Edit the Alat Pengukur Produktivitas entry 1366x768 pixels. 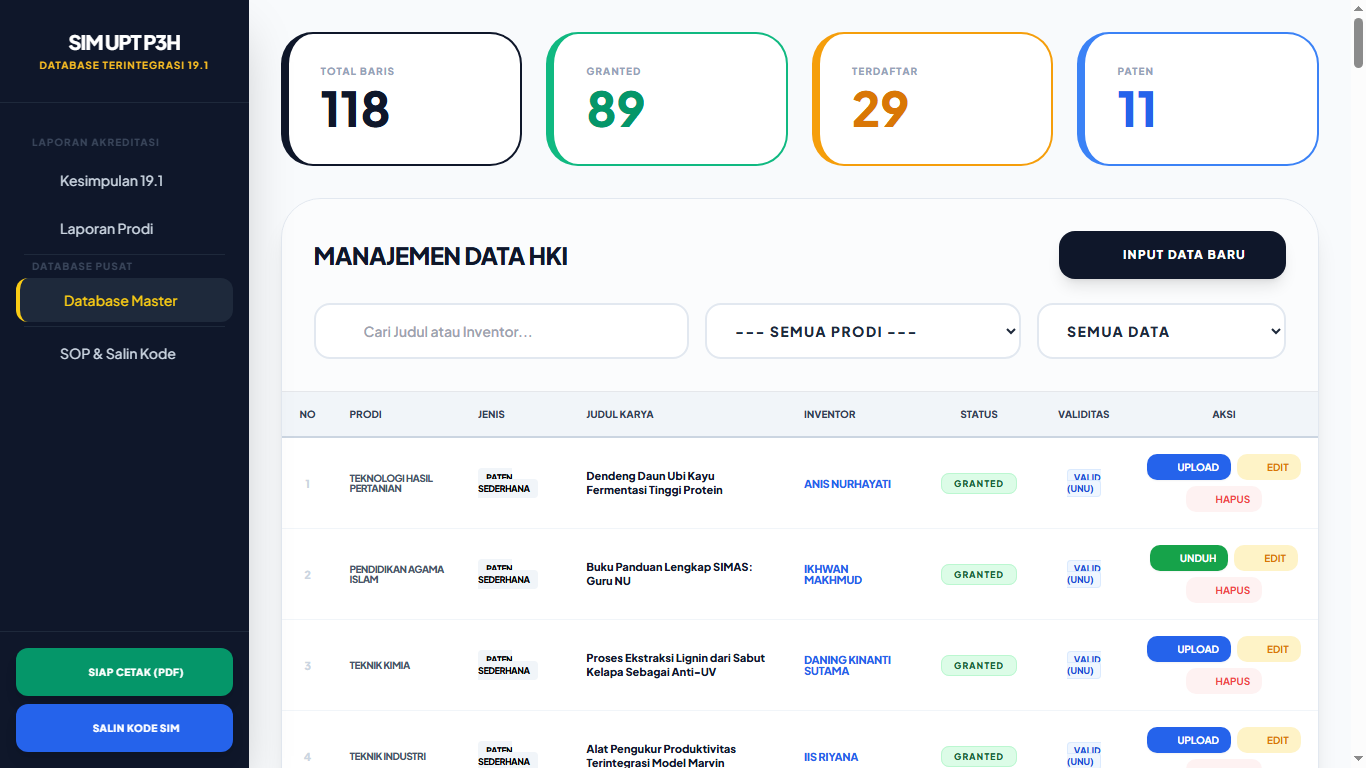click(x=1269, y=740)
